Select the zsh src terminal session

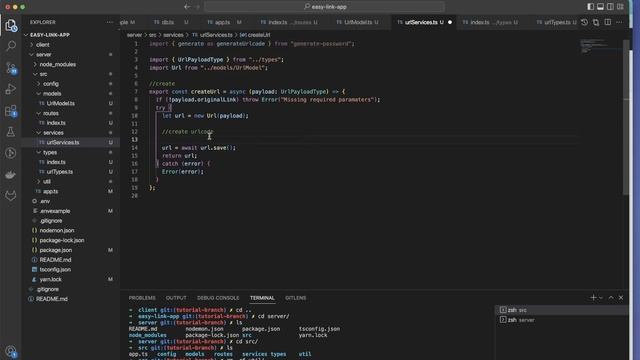coord(561,310)
